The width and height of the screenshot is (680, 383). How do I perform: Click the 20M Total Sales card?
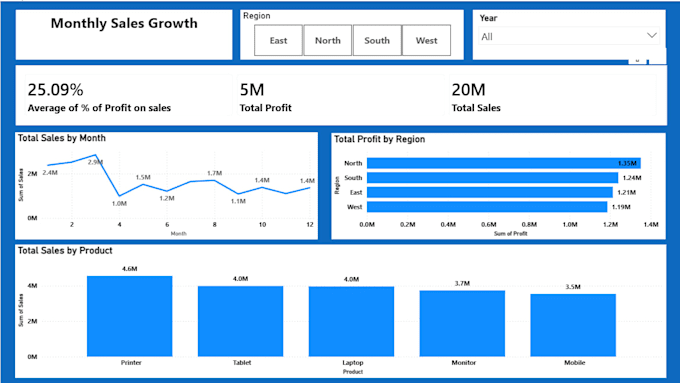tap(552, 96)
